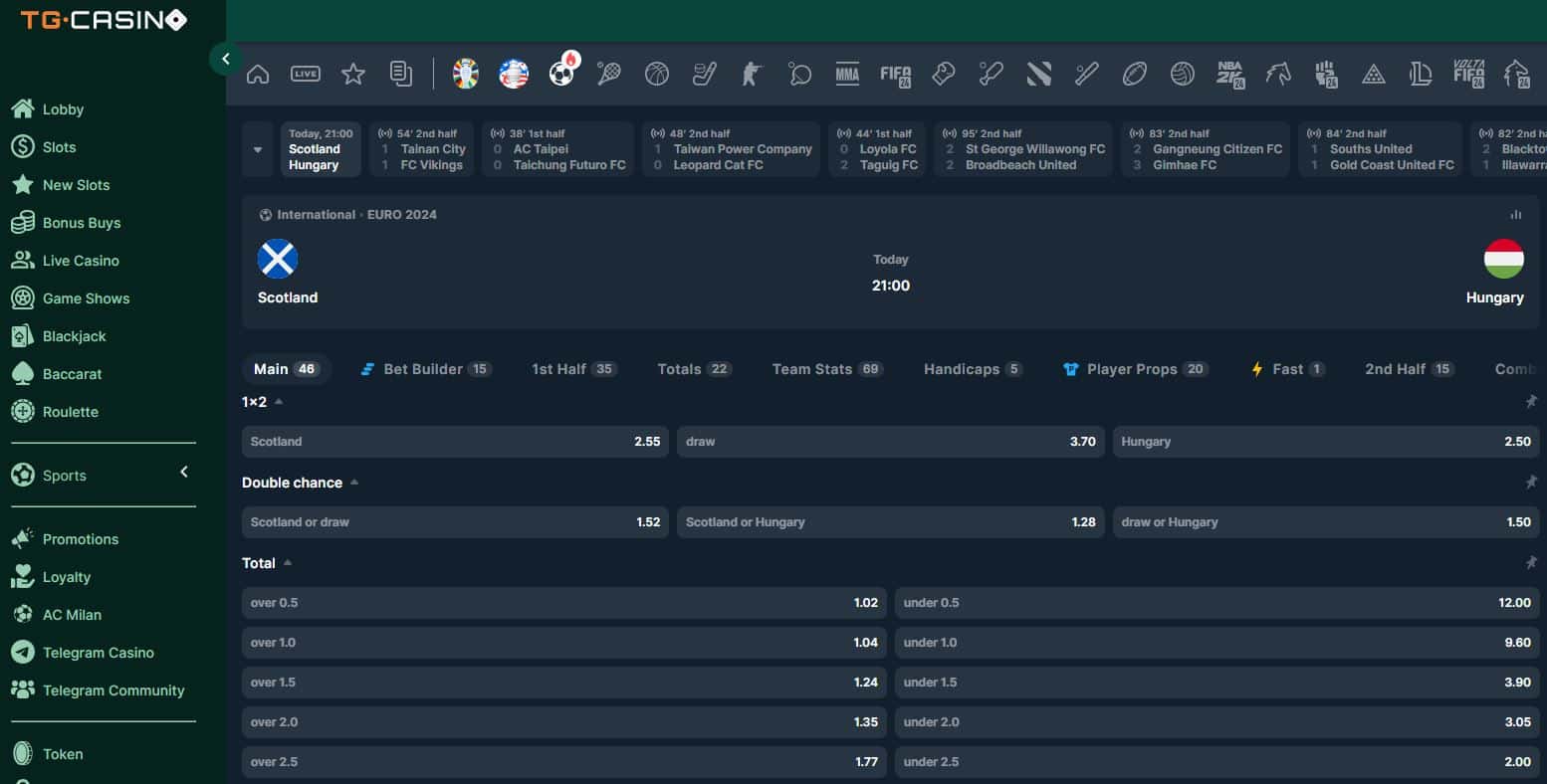Select the table tennis icon
Viewport: 1547px width, 784px height.
(x=799, y=74)
